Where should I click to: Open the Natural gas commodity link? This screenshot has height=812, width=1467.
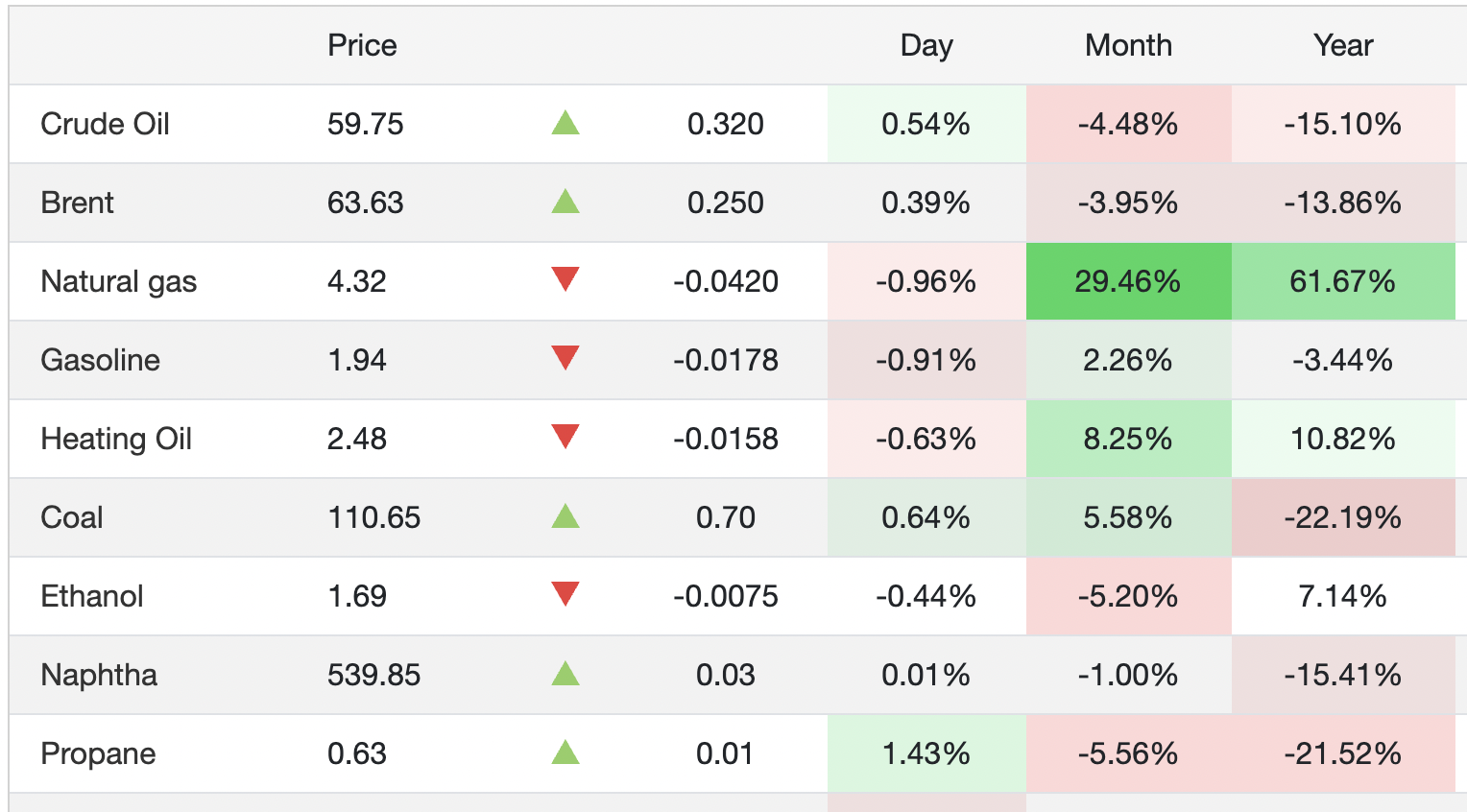pos(118,281)
